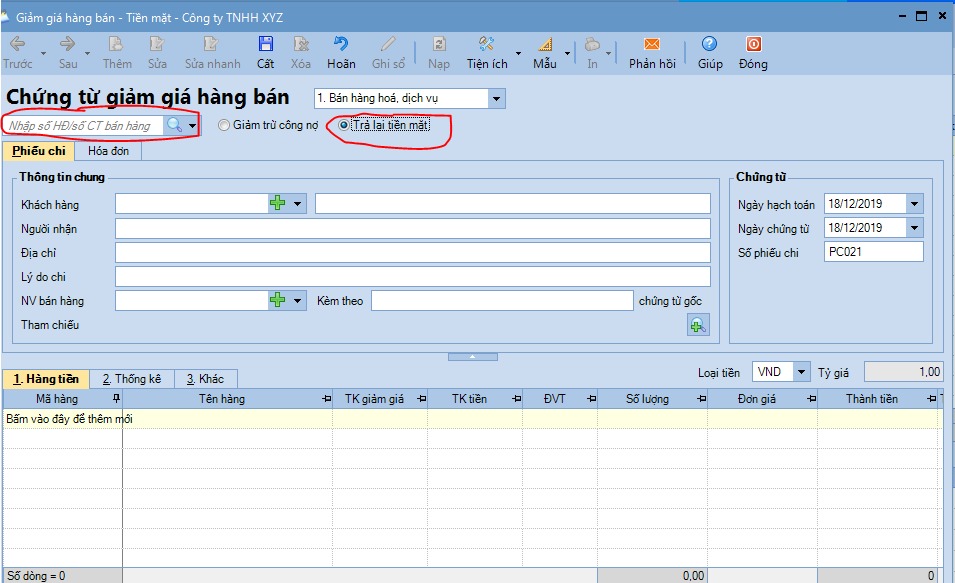Go to previous voucher with Trước
The width and height of the screenshot is (955, 583).
(x=18, y=52)
